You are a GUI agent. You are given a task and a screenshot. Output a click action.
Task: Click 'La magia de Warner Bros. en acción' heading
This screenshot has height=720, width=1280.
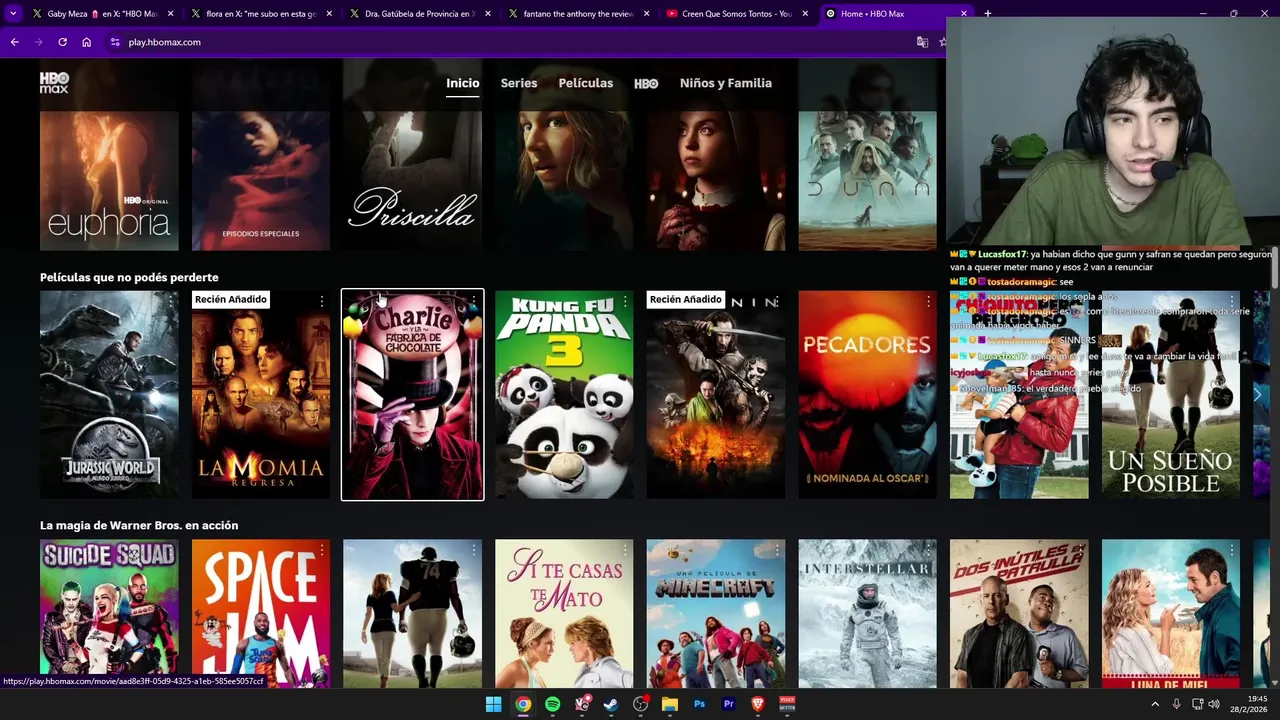pos(139,525)
